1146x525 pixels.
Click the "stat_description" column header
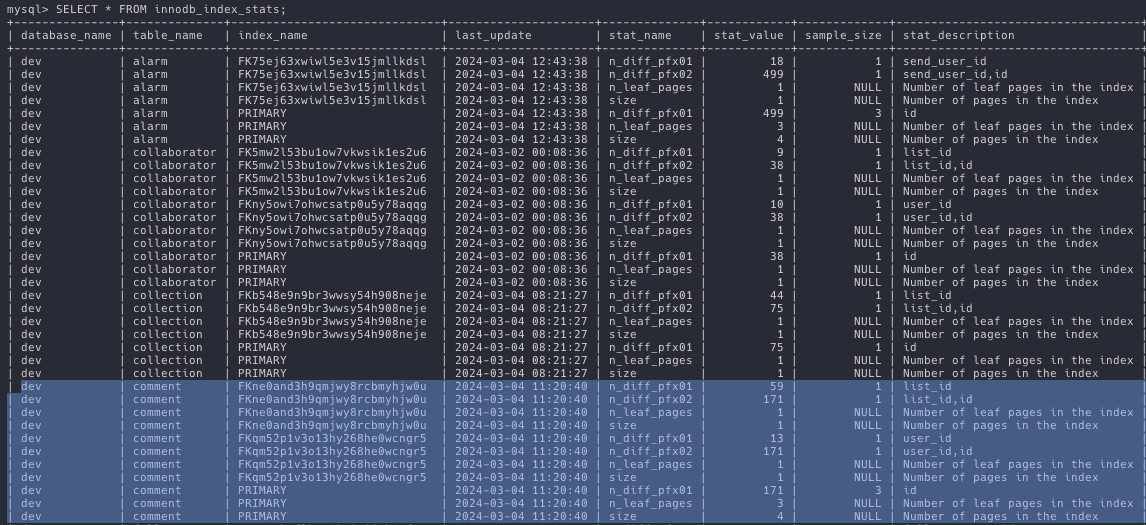coord(959,35)
